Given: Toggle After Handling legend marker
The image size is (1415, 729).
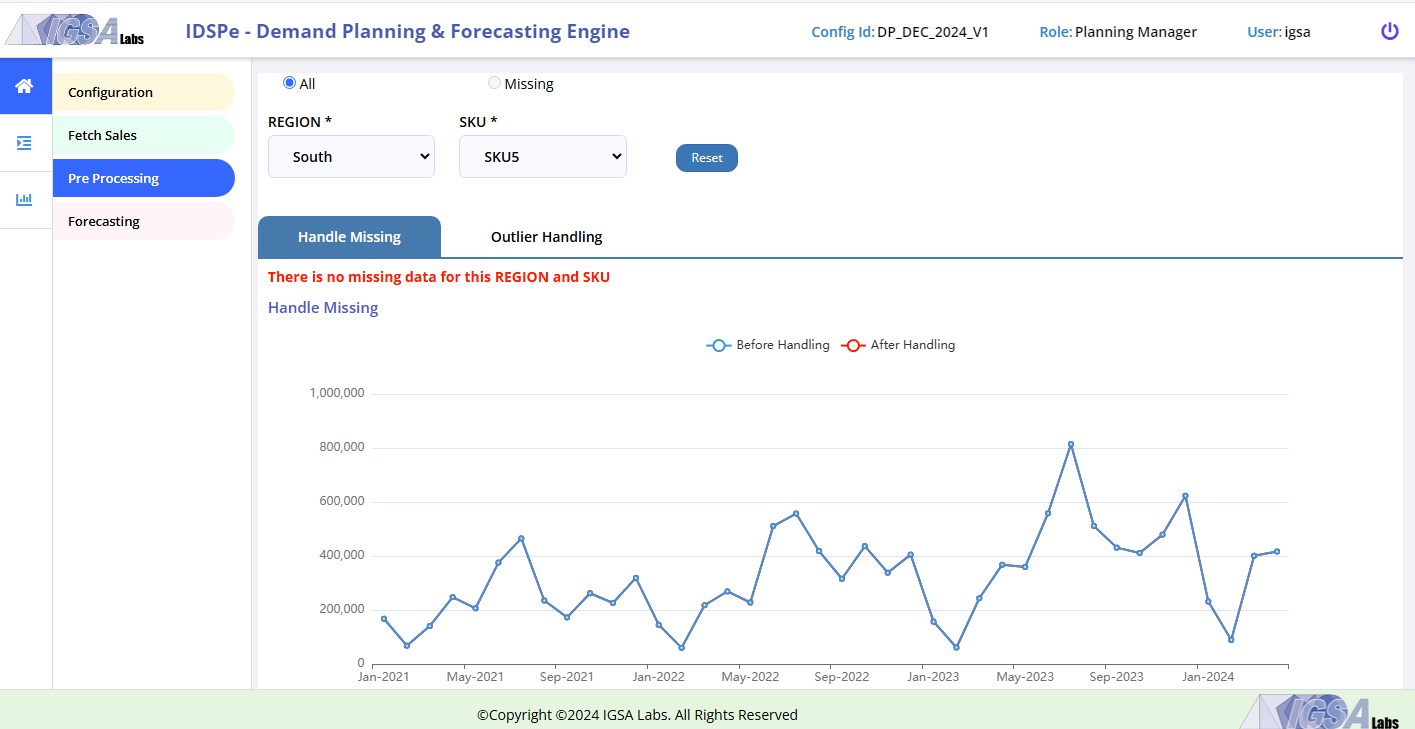Looking at the screenshot, I should (852, 345).
